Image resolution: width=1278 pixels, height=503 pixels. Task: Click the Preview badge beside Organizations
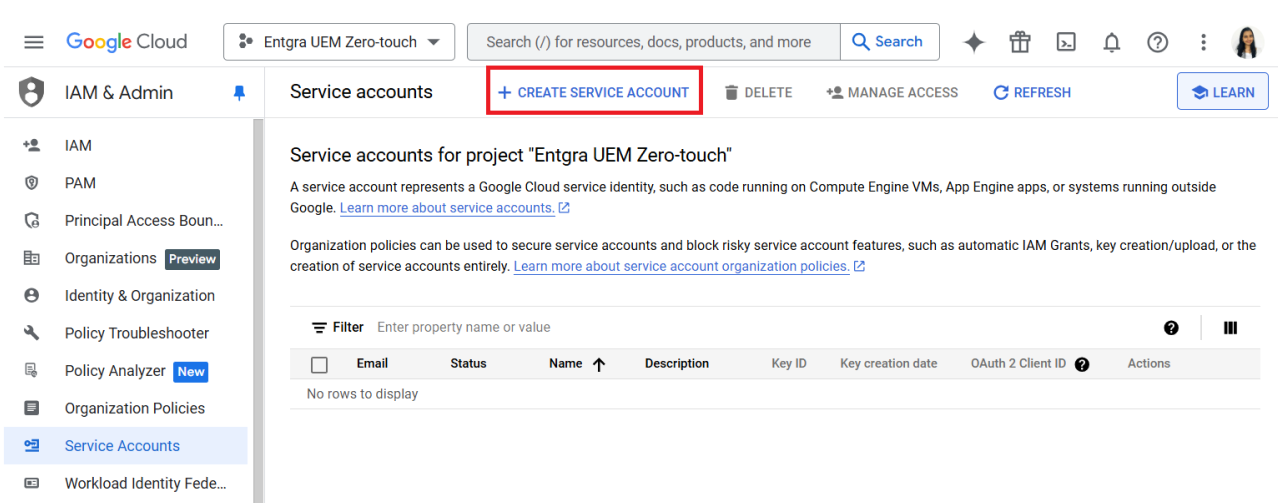pos(192,259)
